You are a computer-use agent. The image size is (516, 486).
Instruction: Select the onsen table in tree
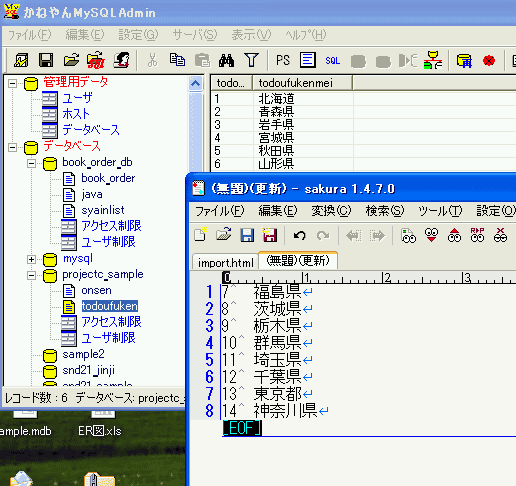96,290
